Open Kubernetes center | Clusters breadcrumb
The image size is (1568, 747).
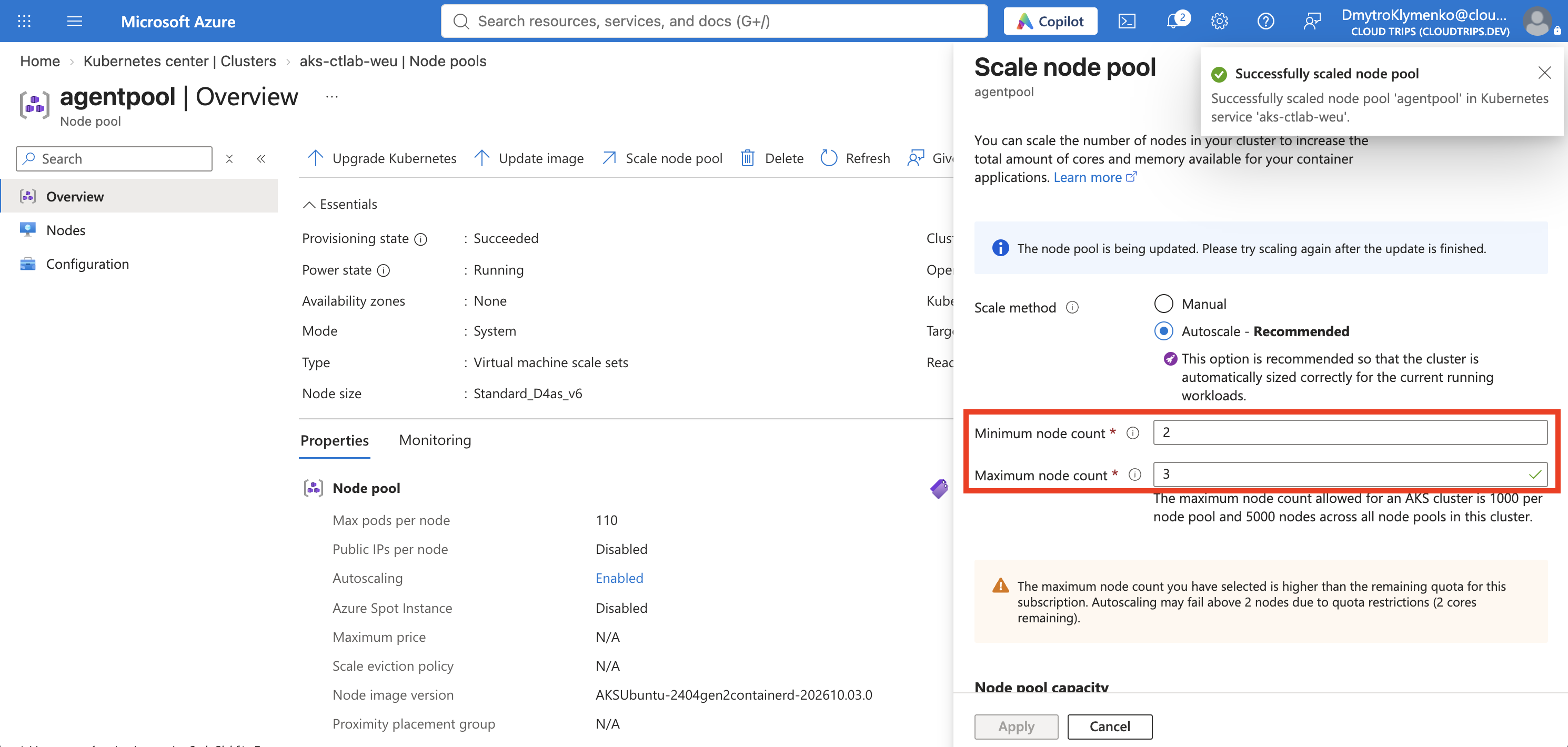pos(179,61)
